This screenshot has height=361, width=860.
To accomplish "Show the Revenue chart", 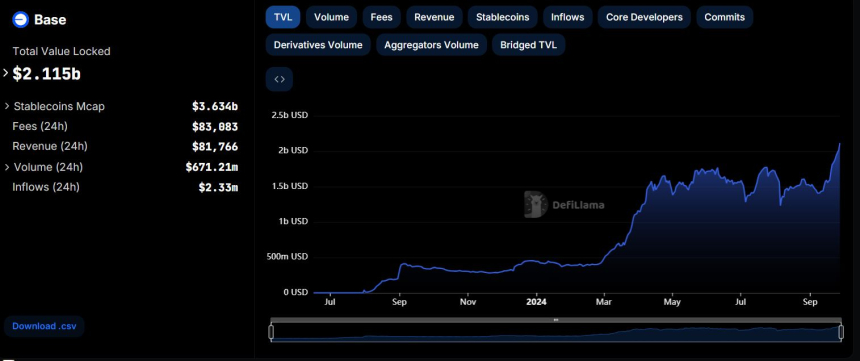I will [434, 17].
